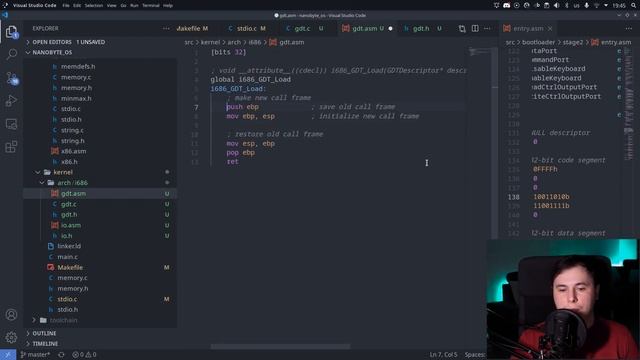
Task: Open the Manage gear menu
Action: 11,337
